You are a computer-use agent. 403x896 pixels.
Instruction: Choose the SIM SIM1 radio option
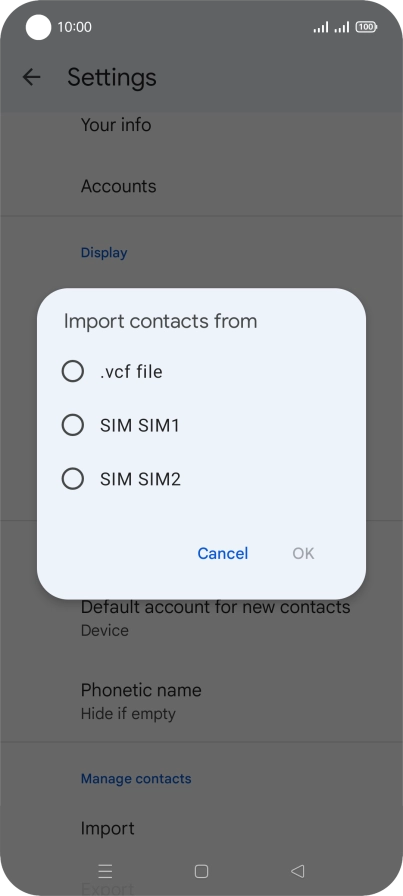click(73, 425)
